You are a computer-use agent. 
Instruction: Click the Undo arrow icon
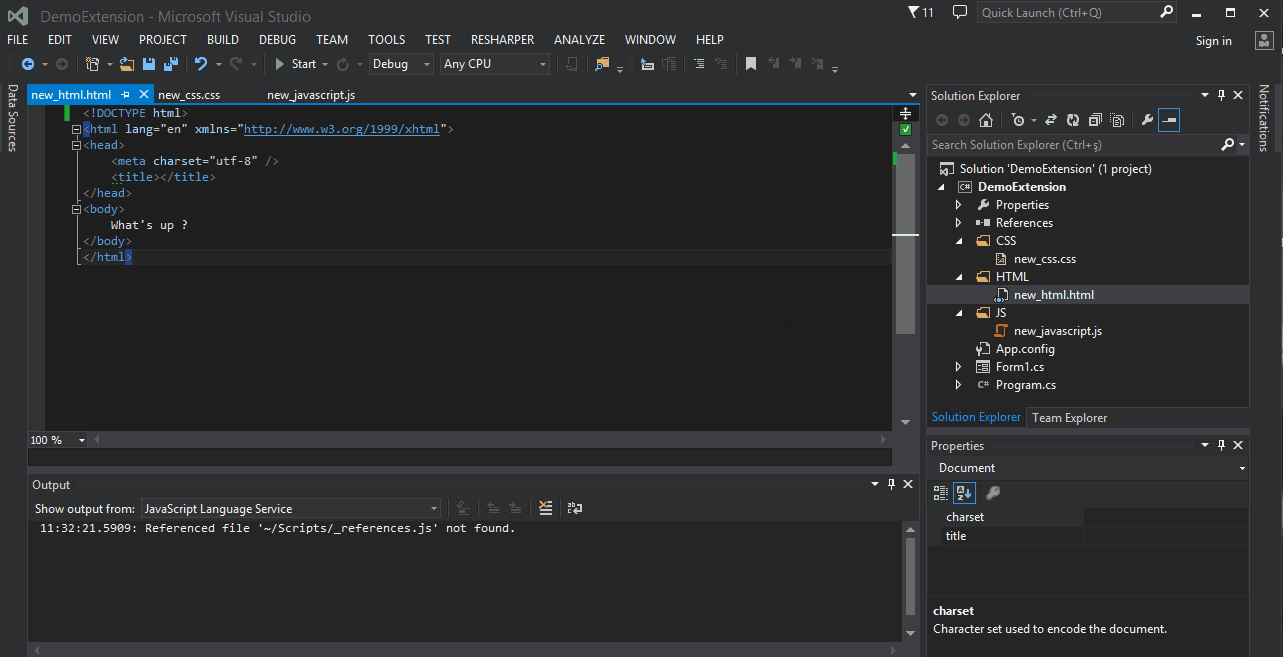[201, 64]
